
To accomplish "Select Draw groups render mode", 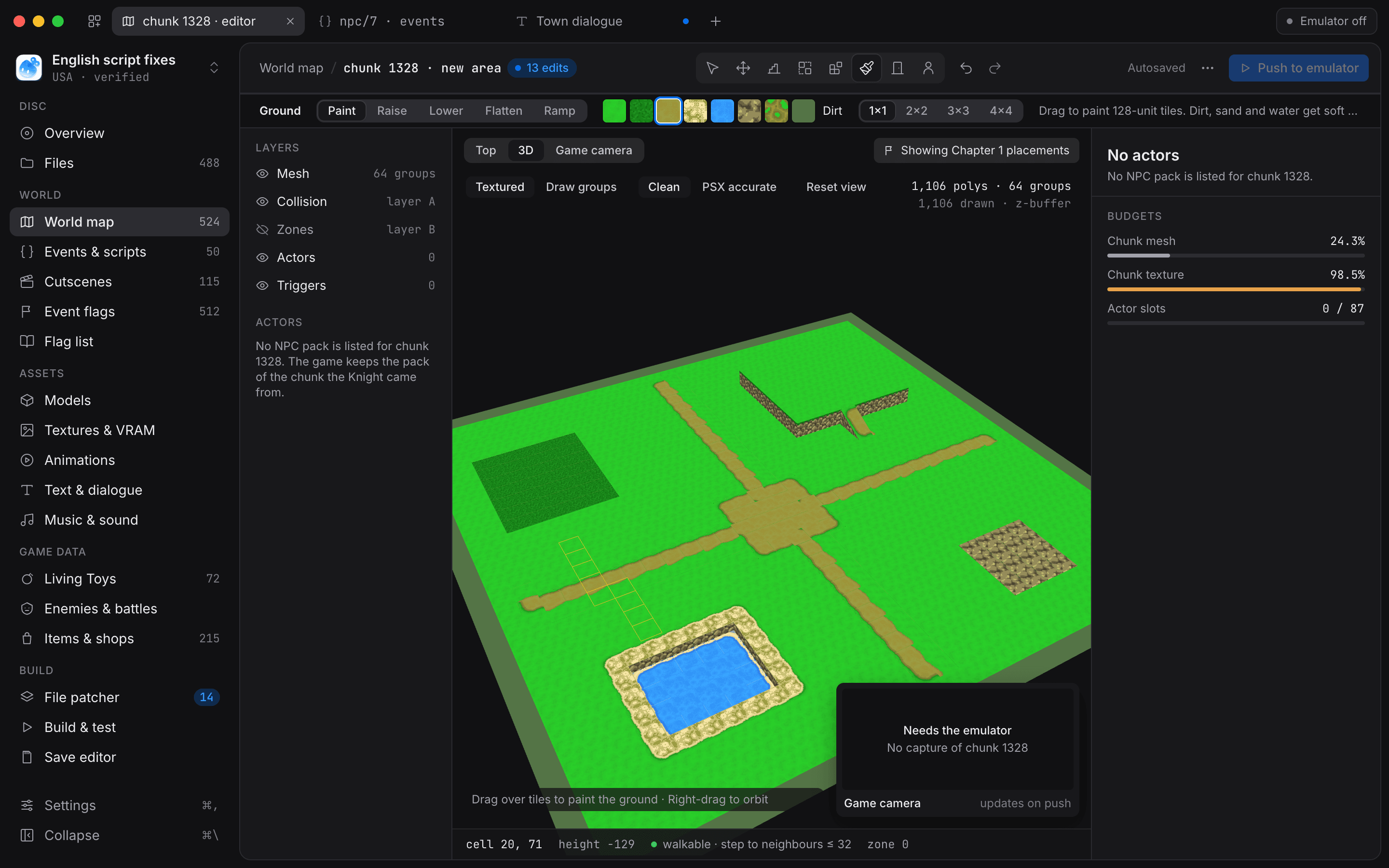I will click(x=581, y=187).
